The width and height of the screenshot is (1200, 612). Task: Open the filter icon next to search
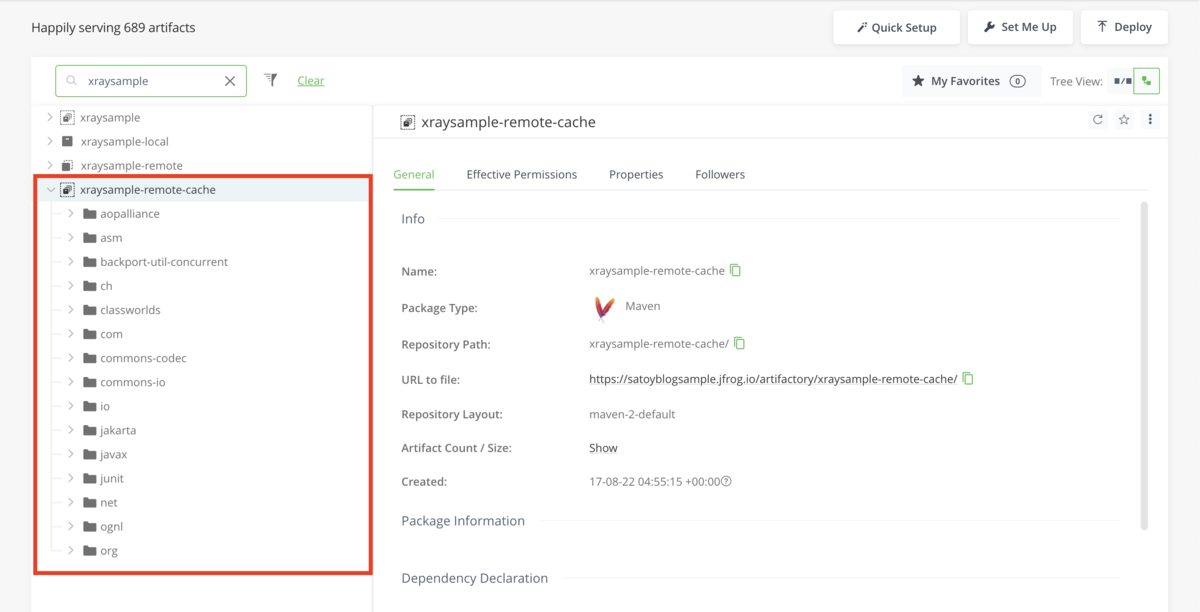pyautogui.click(x=270, y=80)
